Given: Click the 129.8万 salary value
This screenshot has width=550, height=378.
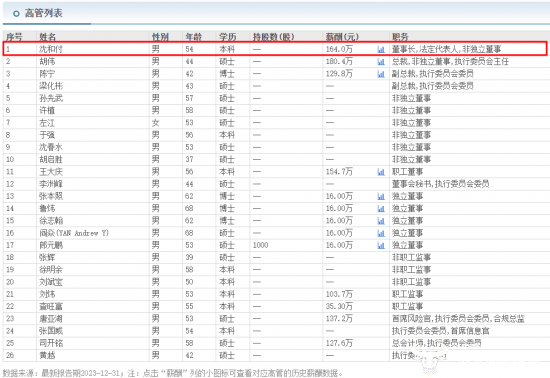Looking at the screenshot, I should pos(339,74).
